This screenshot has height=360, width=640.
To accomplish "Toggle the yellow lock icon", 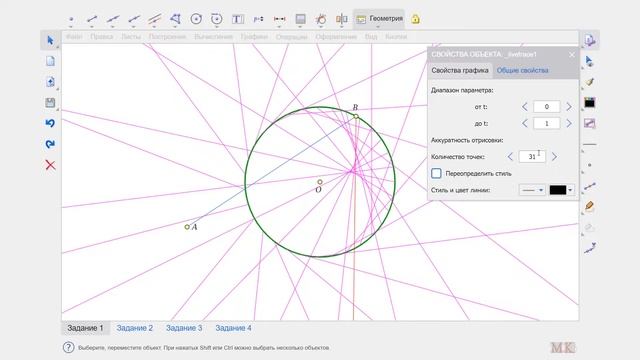I will tap(415, 19).
